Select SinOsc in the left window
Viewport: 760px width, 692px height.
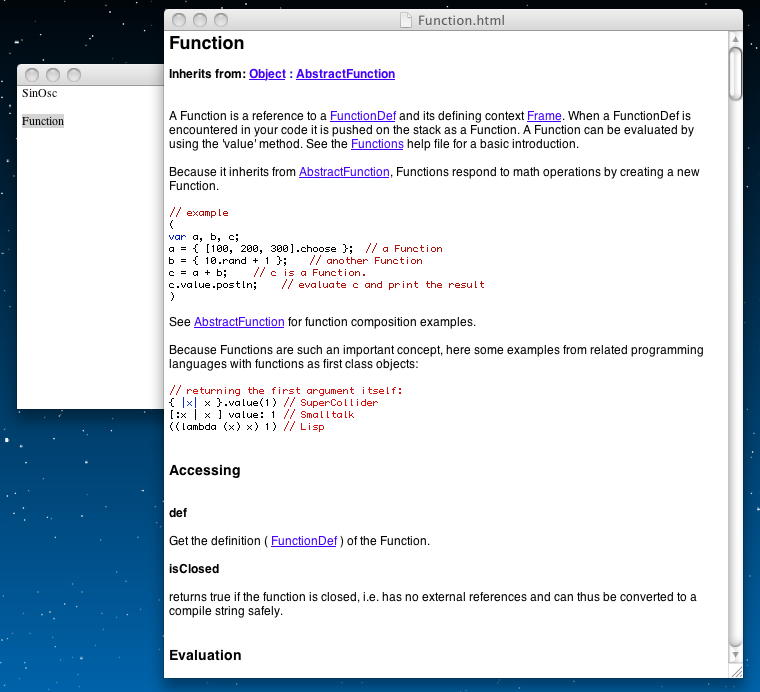[x=39, y=94]
